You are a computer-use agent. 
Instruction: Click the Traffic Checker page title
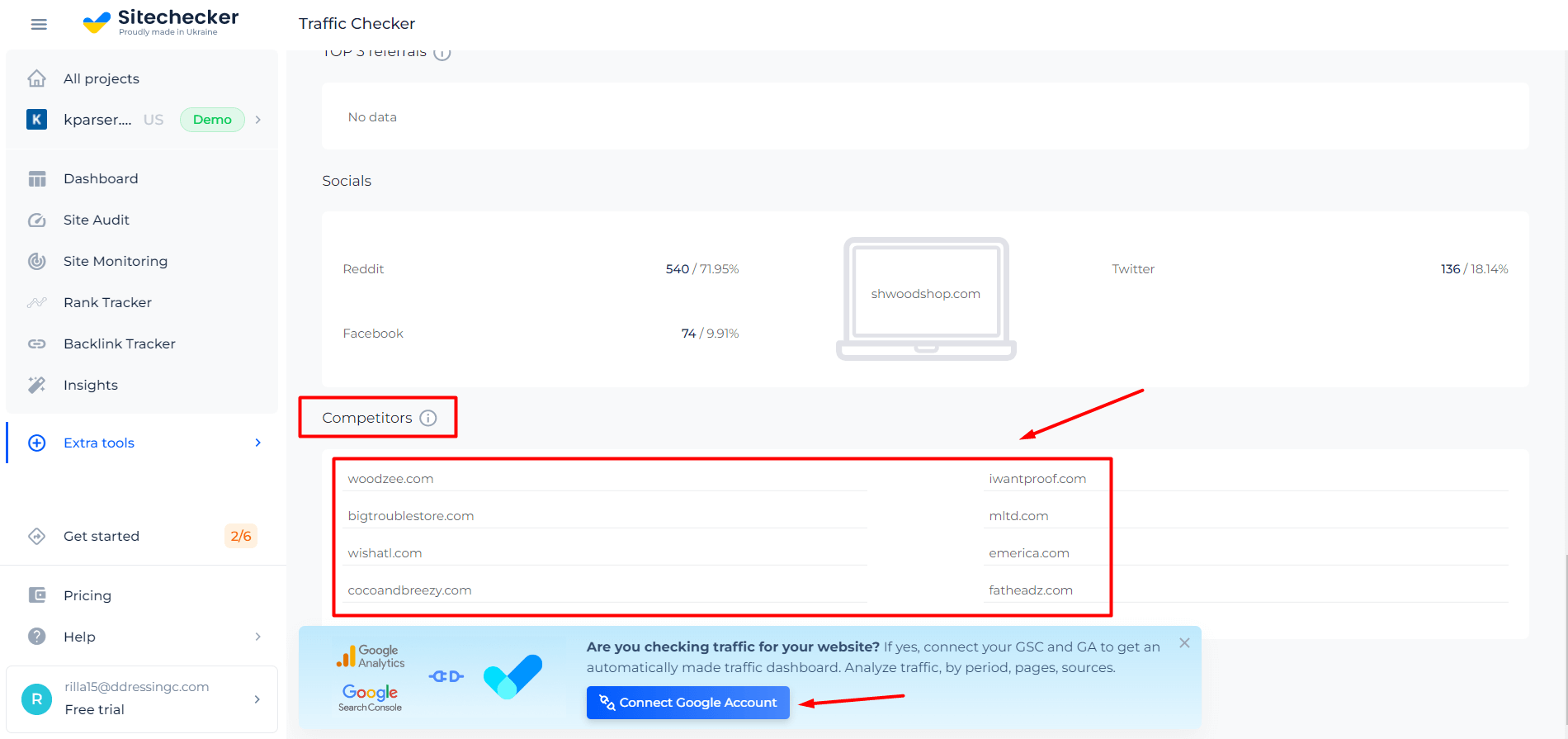(357, 24)
